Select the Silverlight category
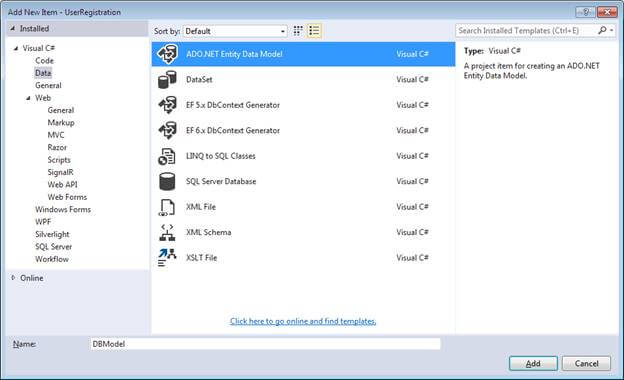 tap(52, 234)
